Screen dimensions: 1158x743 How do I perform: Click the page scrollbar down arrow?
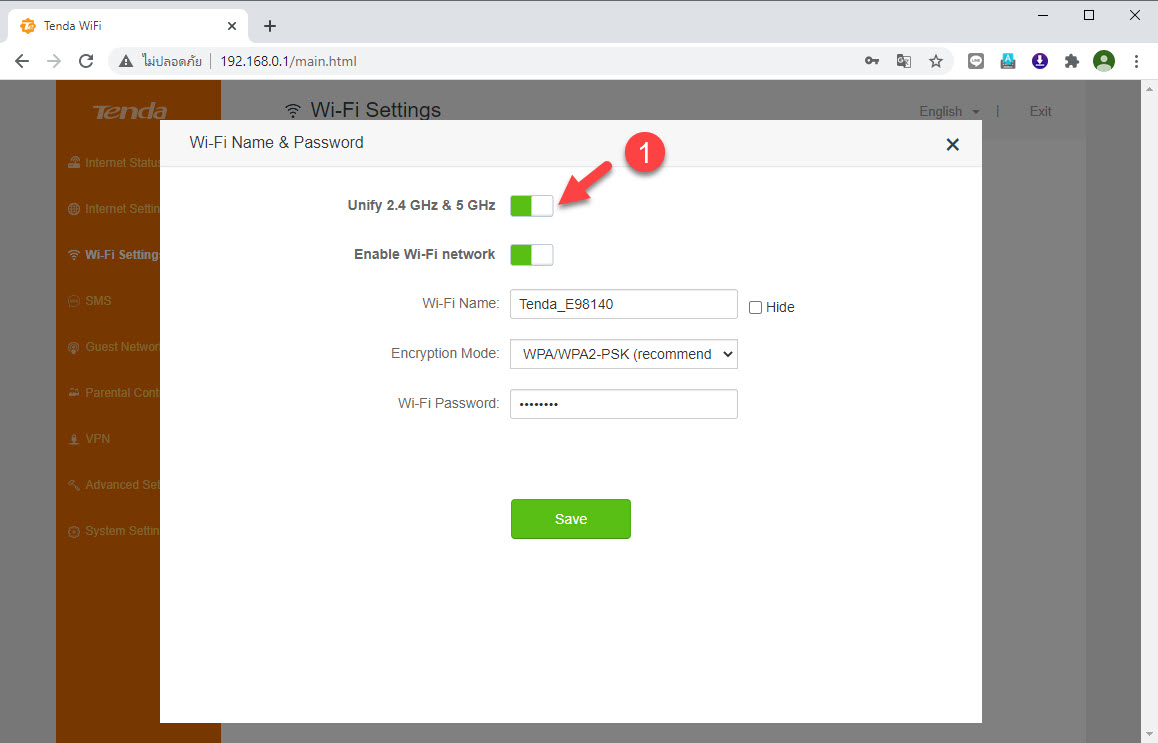tap(1150, 734)
